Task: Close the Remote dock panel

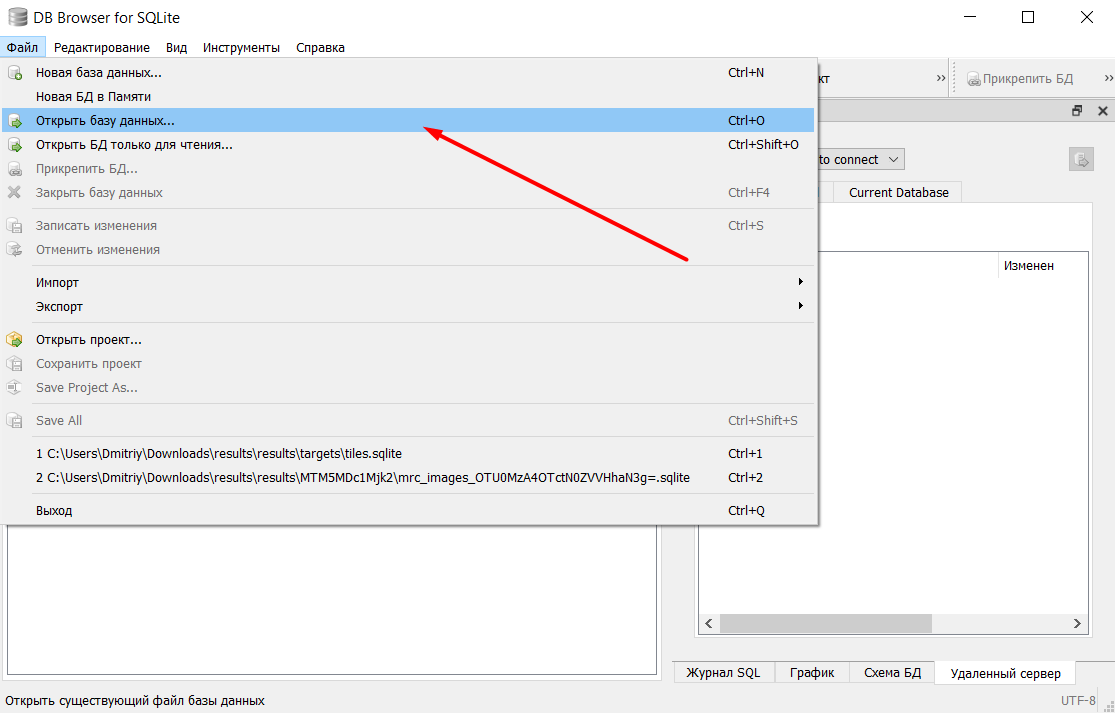Action: click(x=1103, y=111)
